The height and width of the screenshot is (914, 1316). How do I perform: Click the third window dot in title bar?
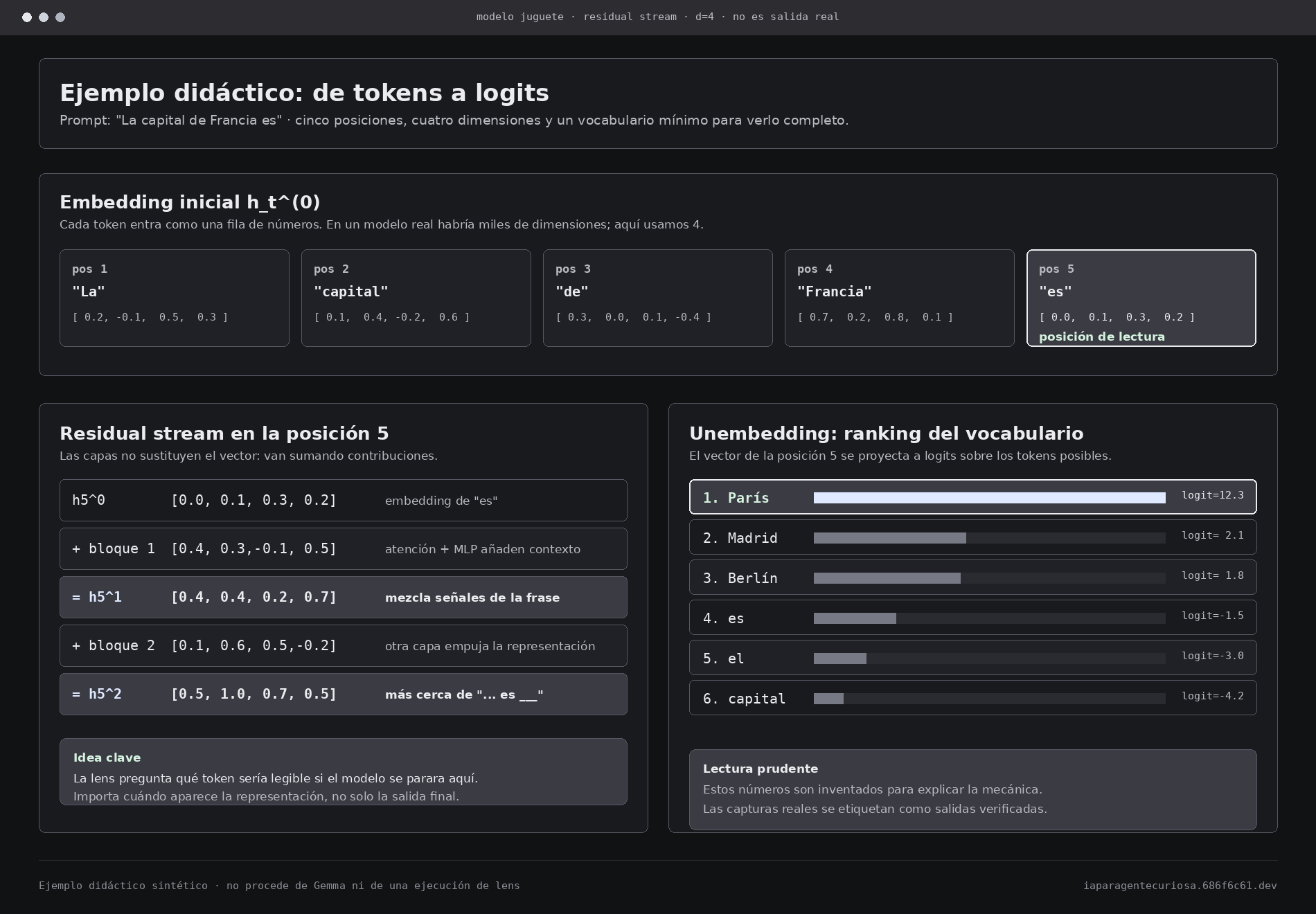pyautogui.click(x=60, y=17)
